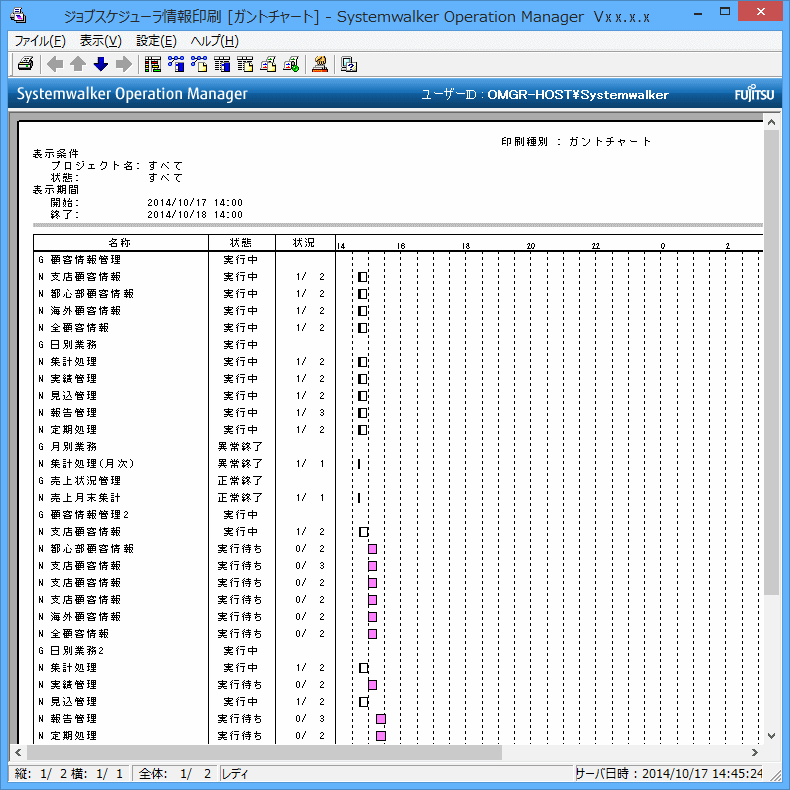Image resolution: width=790 pixels, height=790 pixels.
Task: Click the '印刷種別 : ガントチャート' label
Action: point(575,142)
